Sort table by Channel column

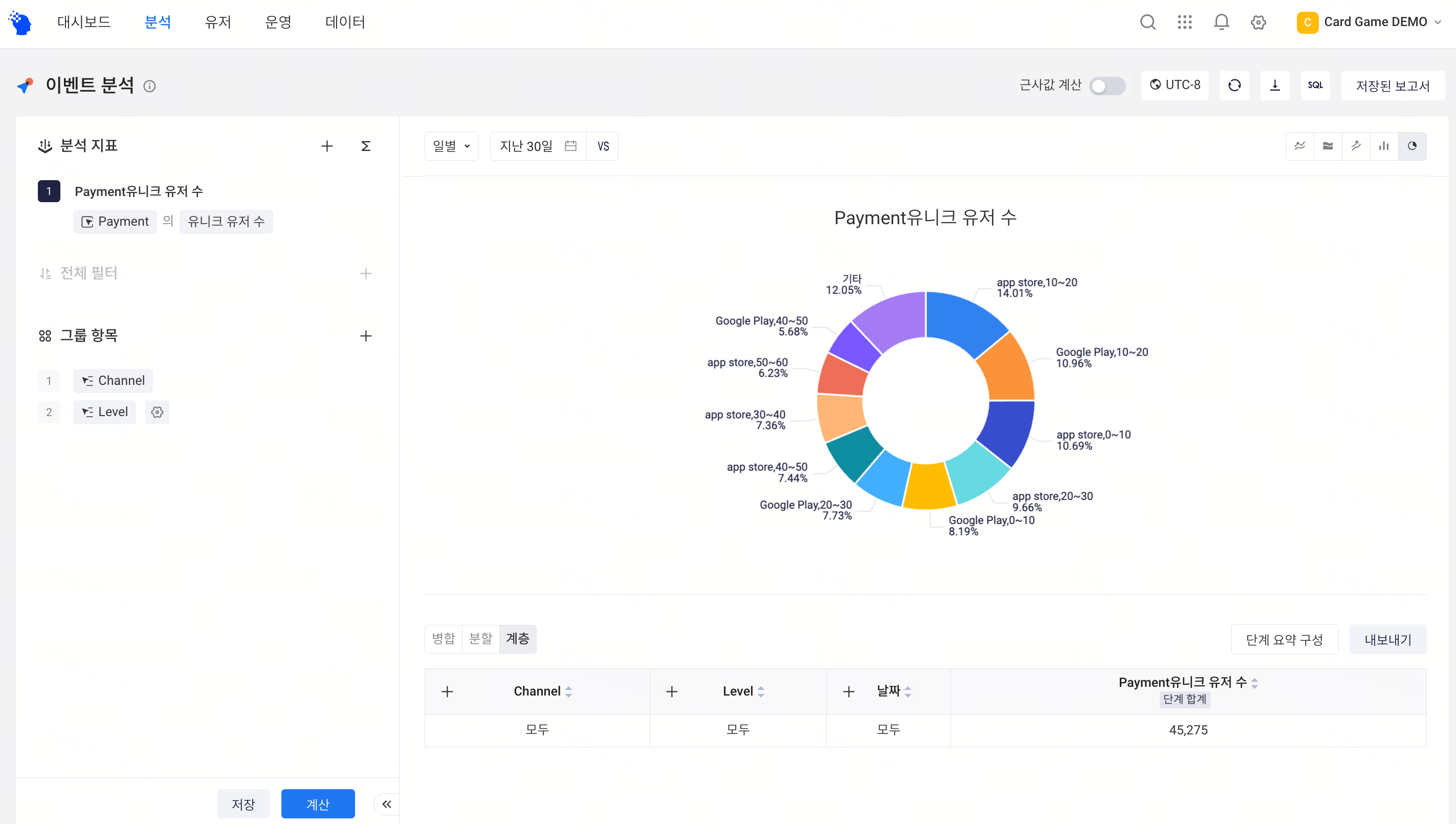[568, 691]
